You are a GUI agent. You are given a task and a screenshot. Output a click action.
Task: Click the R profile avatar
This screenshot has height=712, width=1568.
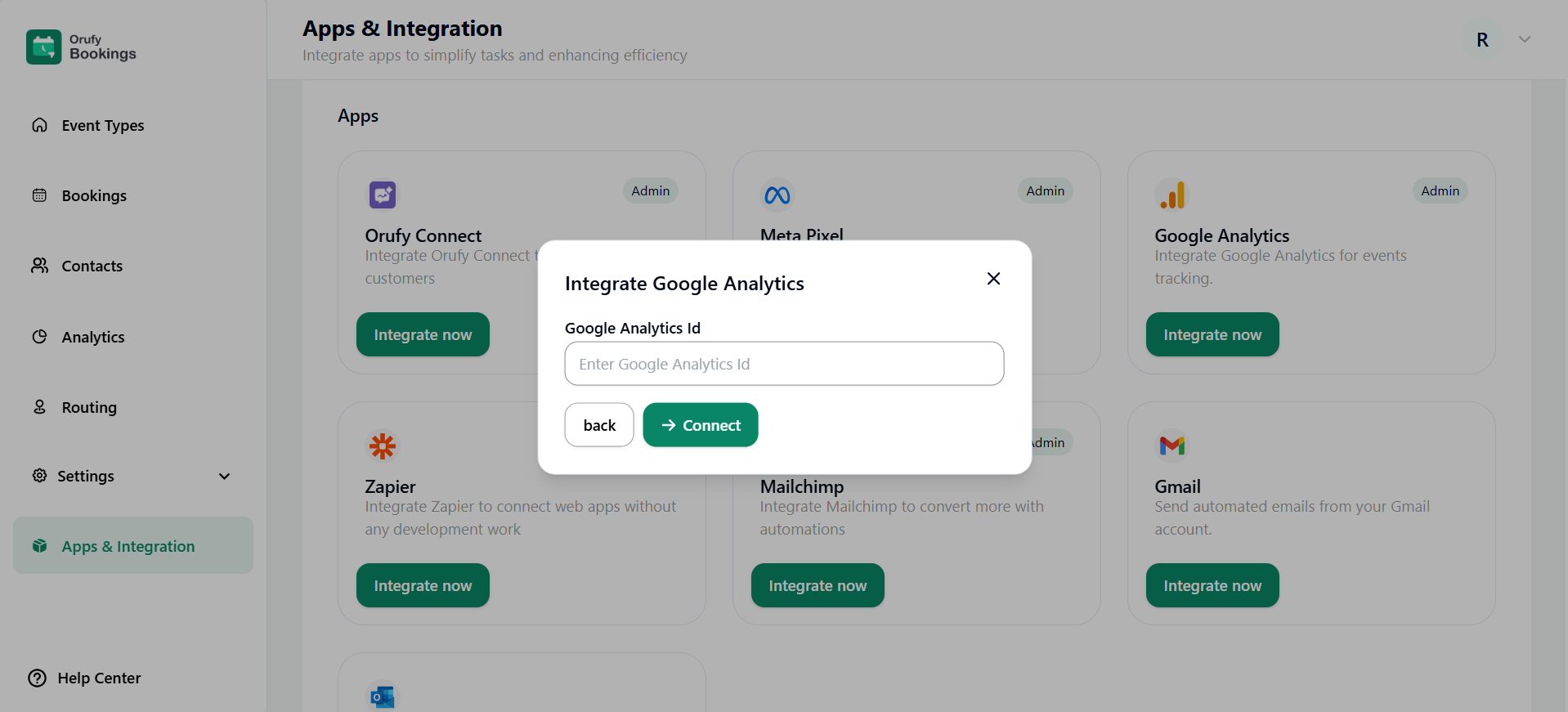[x=1481, y=40]
